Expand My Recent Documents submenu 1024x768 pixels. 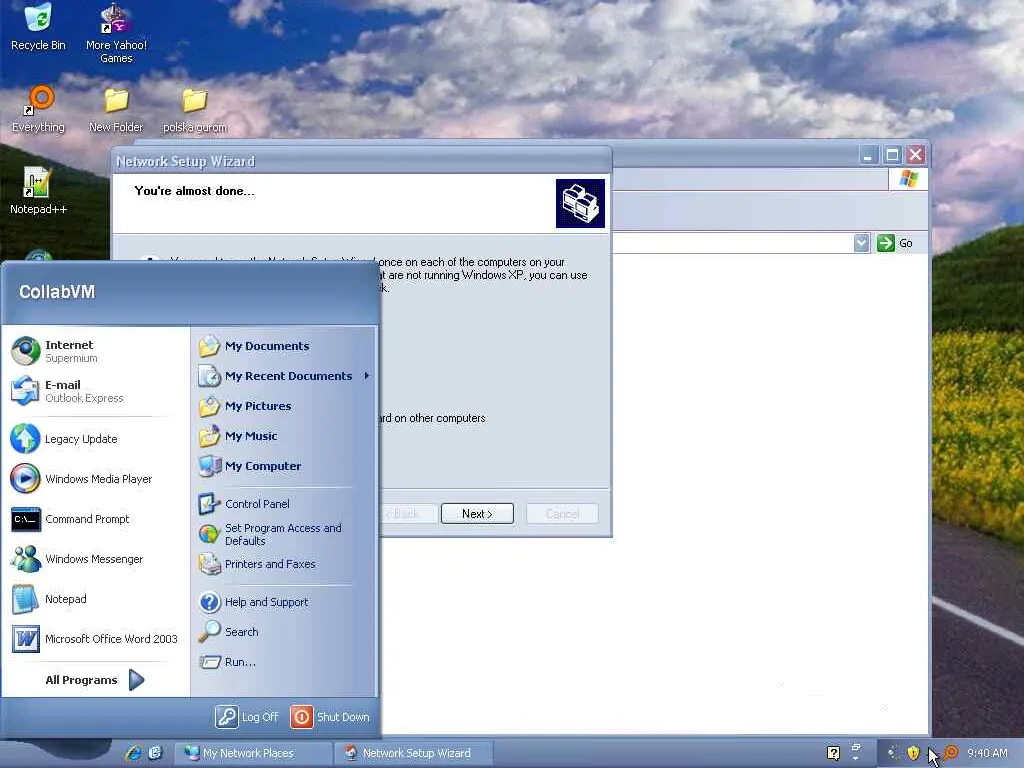(284, 376)
